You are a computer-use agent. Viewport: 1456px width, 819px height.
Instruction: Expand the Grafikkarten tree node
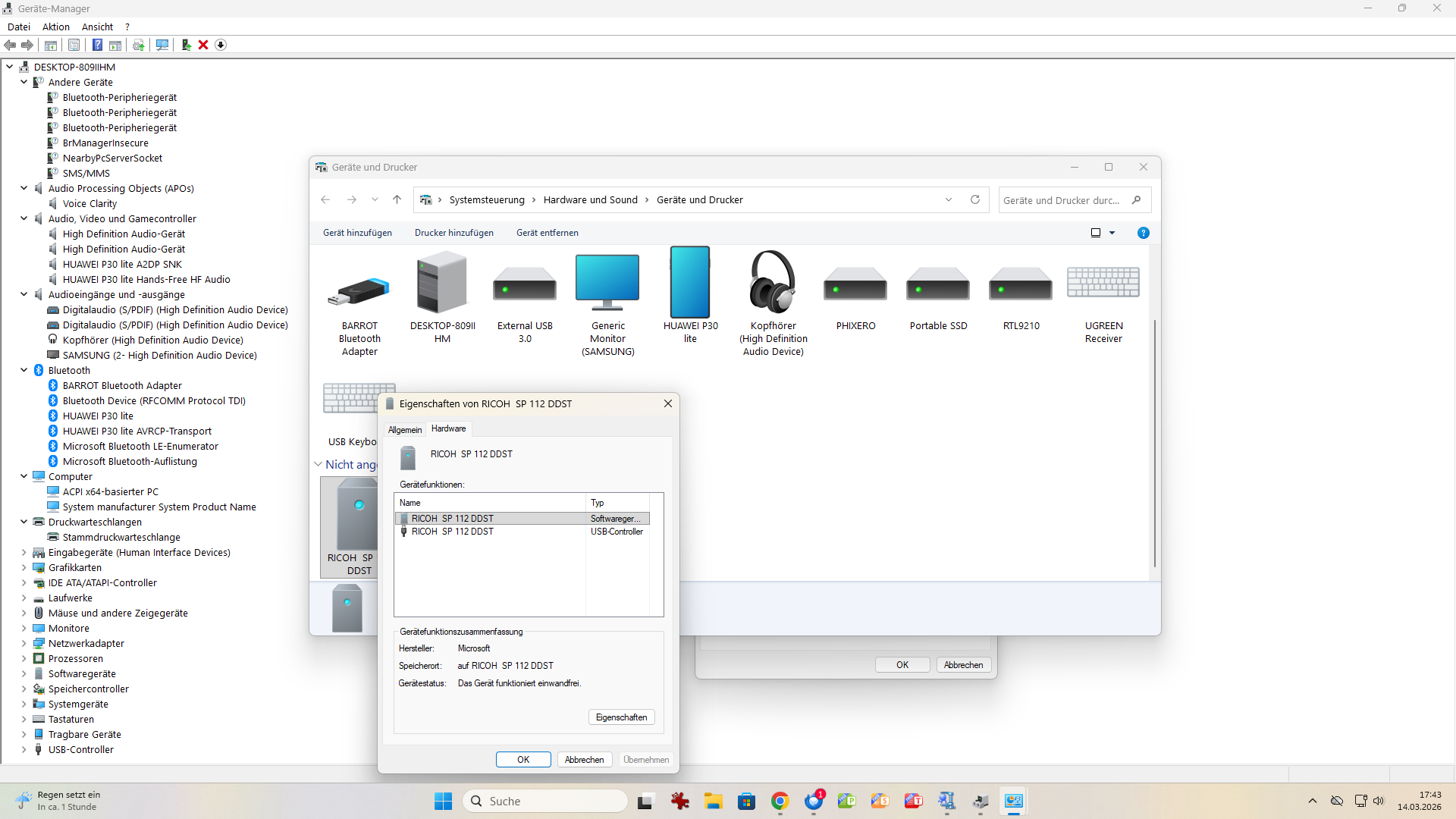[x=24, y=567]
